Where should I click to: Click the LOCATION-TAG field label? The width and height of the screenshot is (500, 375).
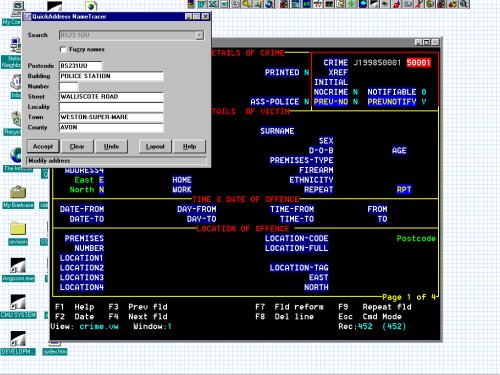click(x=299, y=268)
